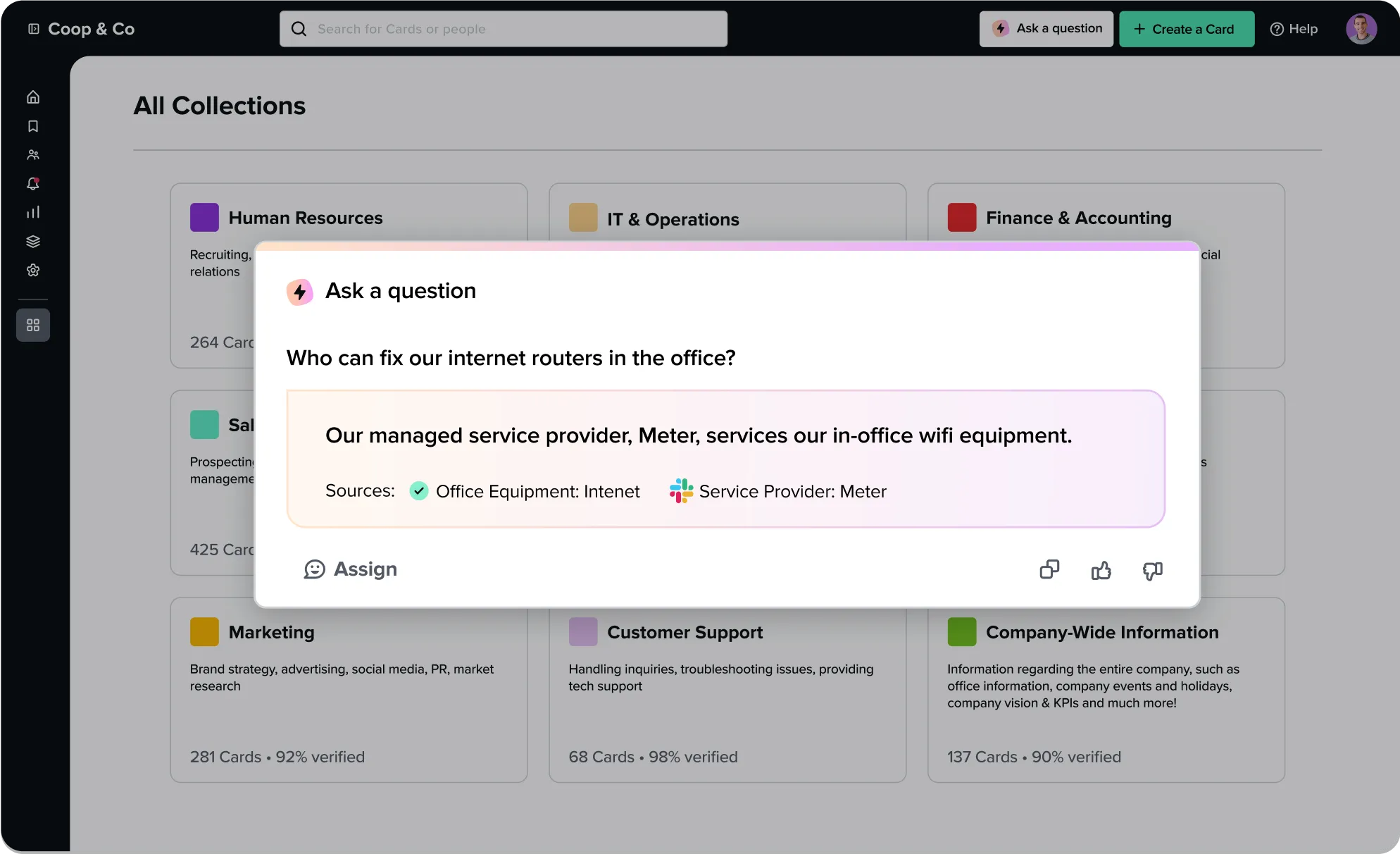Give the answer a thumbs down
1400x854 pixels.
pos(1152,571)
